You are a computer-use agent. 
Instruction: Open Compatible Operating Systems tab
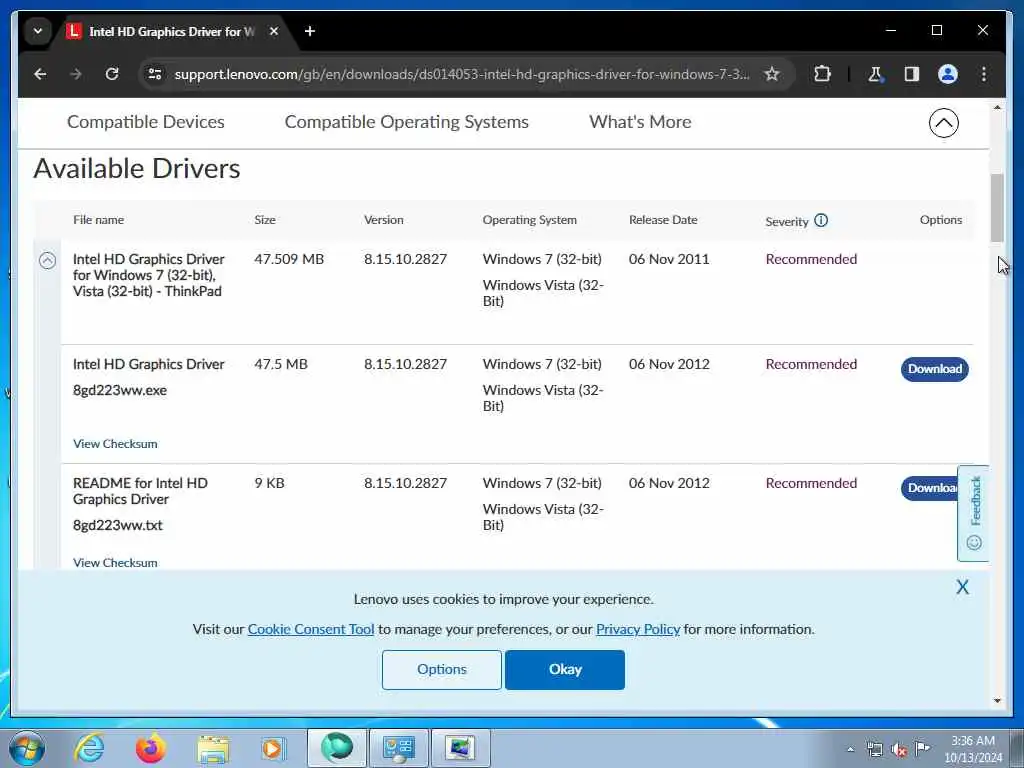[406, 122]
